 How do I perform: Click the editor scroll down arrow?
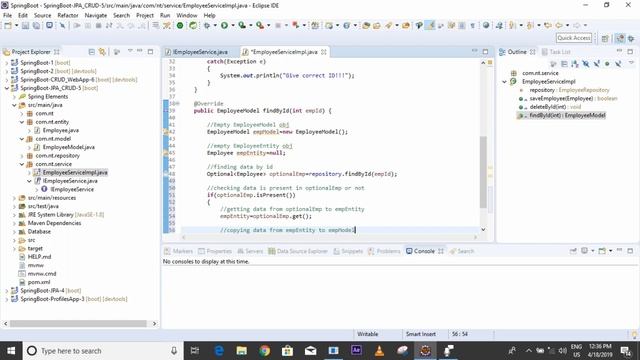pyautogui.click(x=483, y=229)
